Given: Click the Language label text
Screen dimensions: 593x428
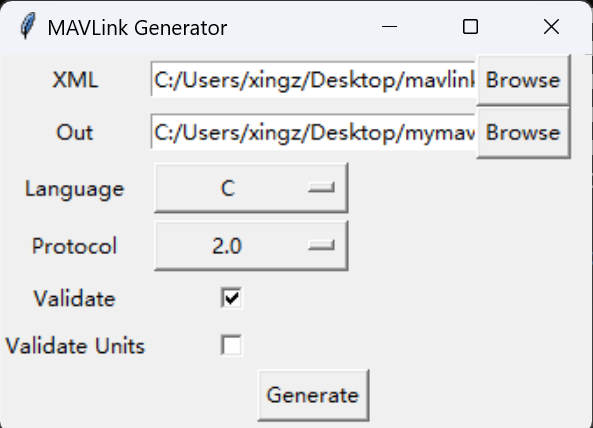Looking at the screenshot, I should coord(75,189).
